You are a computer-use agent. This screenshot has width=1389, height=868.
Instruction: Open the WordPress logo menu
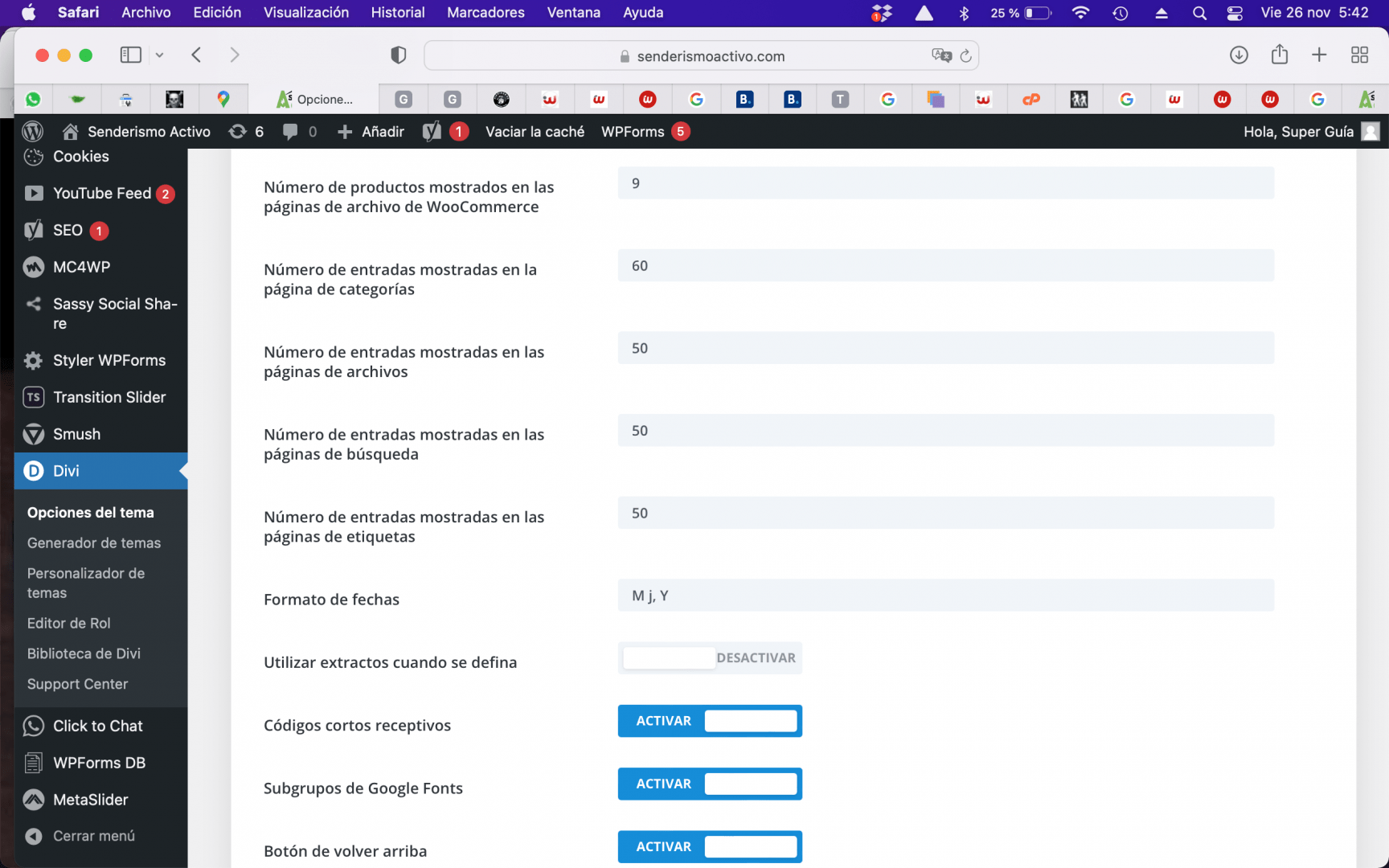(33, 131)
